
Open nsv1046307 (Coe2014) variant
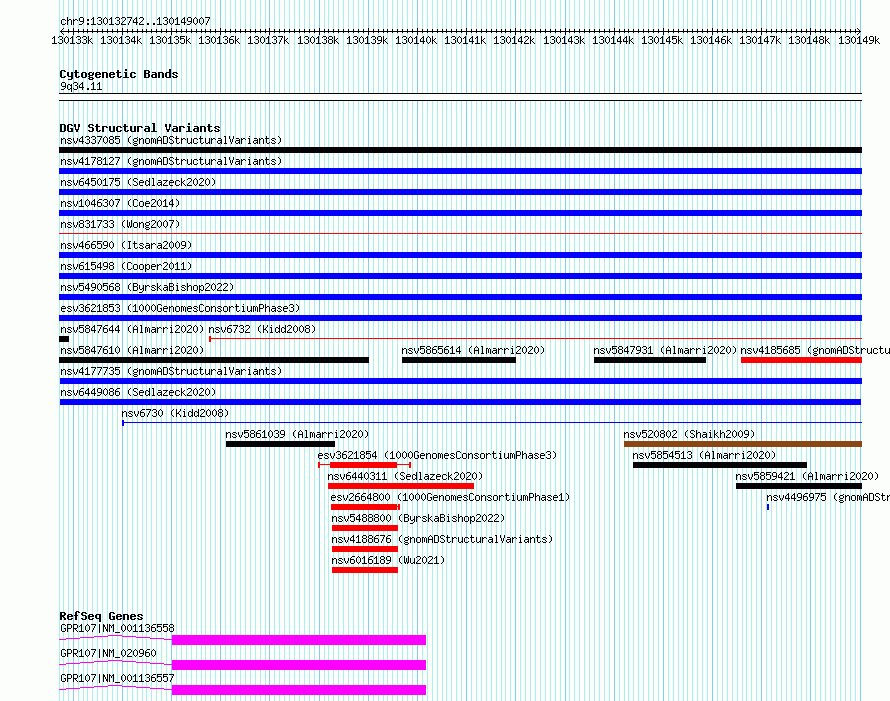(120, 203)
